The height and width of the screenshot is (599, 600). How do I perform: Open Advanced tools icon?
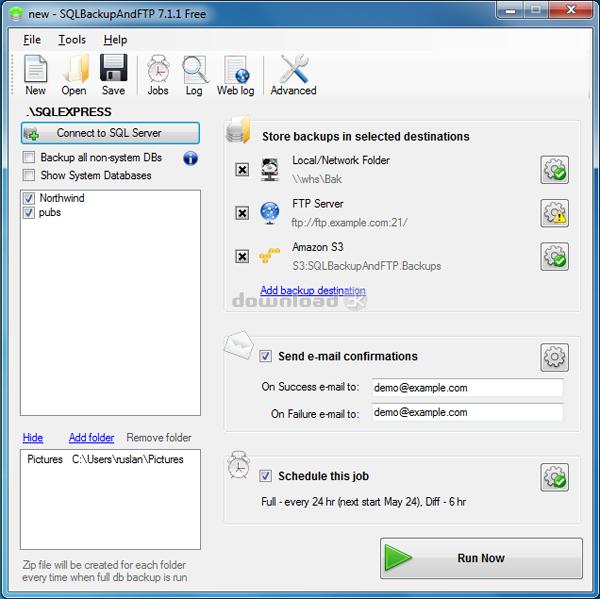pyautogui.click(x=293, y=74)
